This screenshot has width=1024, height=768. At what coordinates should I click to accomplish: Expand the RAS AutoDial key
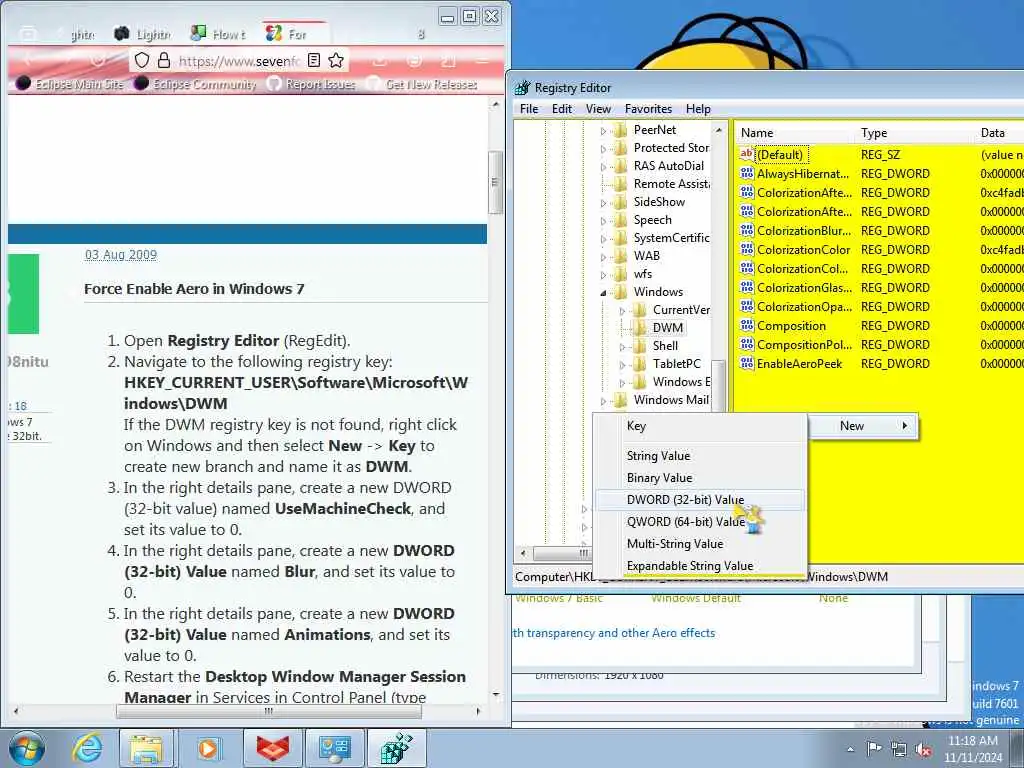[x=603, y=167]
